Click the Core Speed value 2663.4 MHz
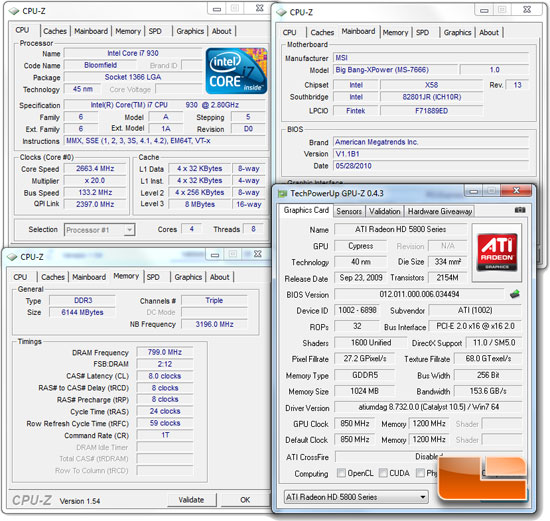 coord(95,169)
